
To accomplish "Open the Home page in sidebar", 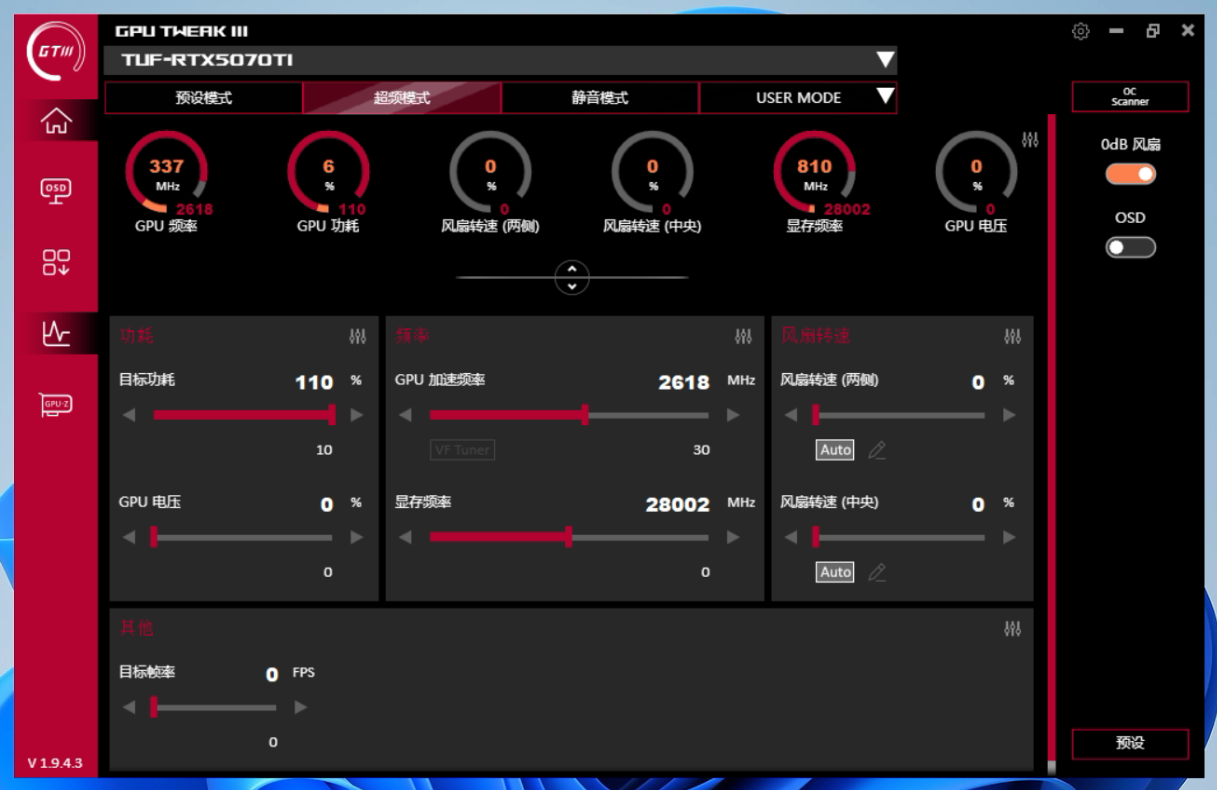I will (x=56, y=121).
